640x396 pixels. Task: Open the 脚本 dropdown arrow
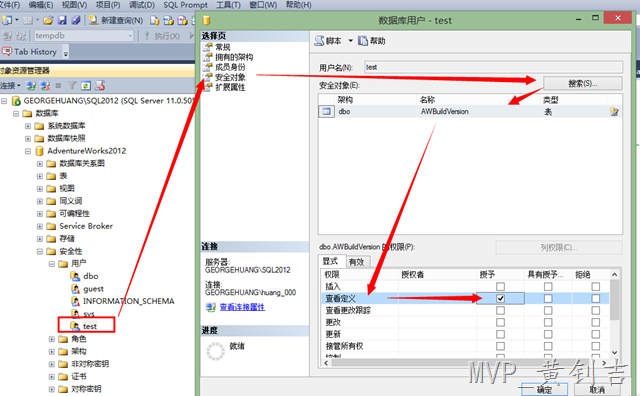[350, 41]
